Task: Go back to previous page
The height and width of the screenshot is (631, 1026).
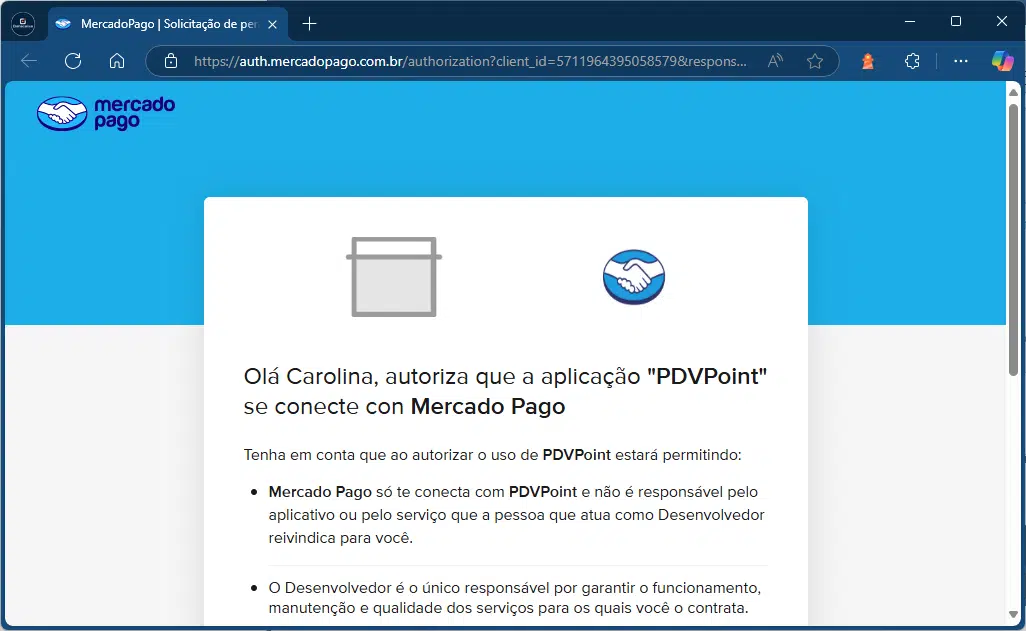Action: (29, 62)
